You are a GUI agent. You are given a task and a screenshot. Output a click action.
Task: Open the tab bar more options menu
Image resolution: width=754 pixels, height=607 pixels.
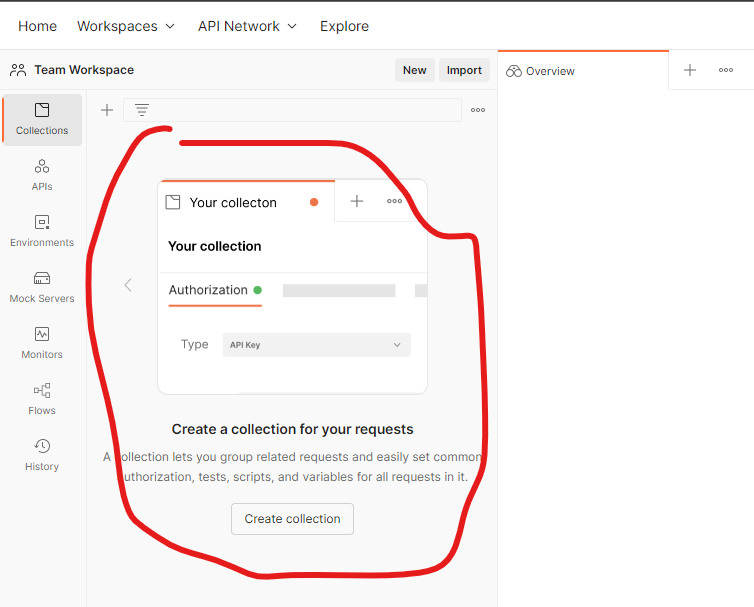tap(726, 70)
